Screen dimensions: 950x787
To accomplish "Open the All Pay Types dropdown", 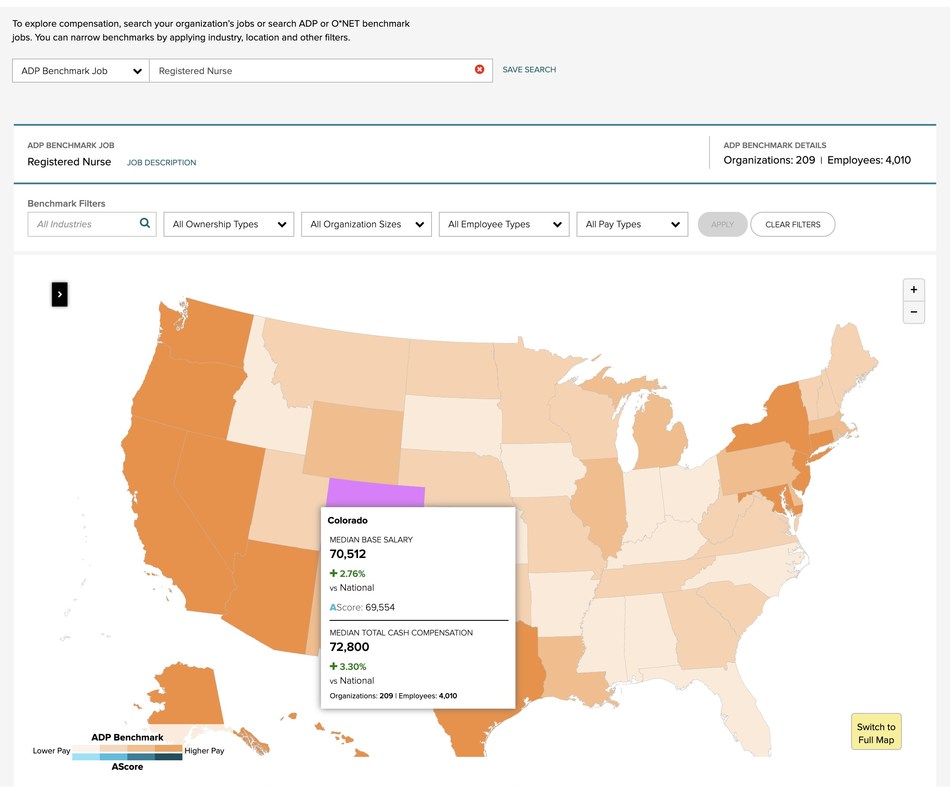I will click(632, 224).
